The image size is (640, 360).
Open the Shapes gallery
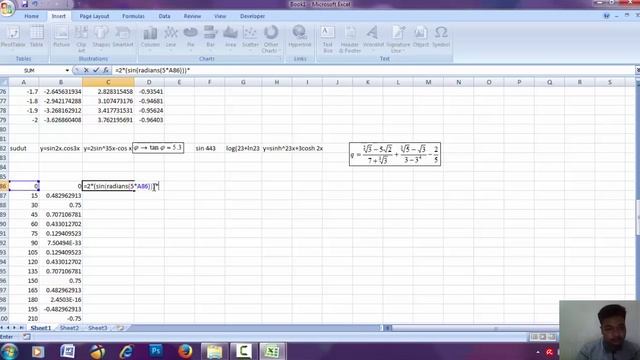[x=101, y=37]
